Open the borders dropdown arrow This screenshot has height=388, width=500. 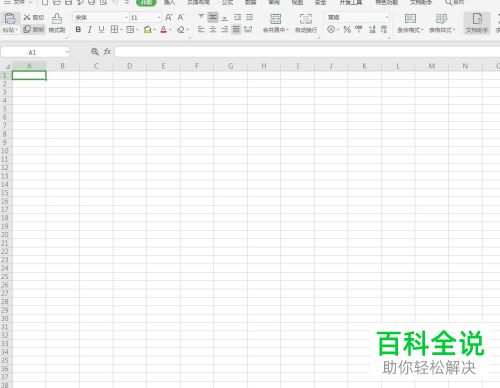tap(121, 30)
